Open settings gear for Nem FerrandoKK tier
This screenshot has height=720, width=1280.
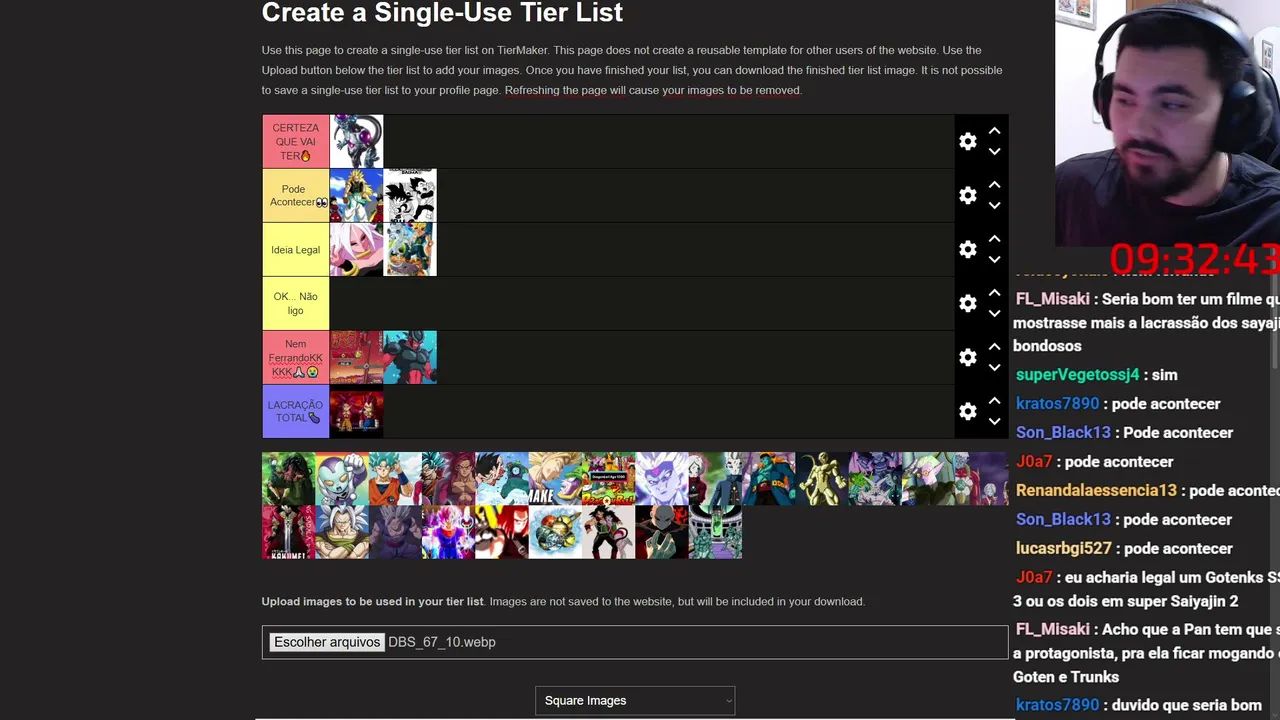pos(967,358)
